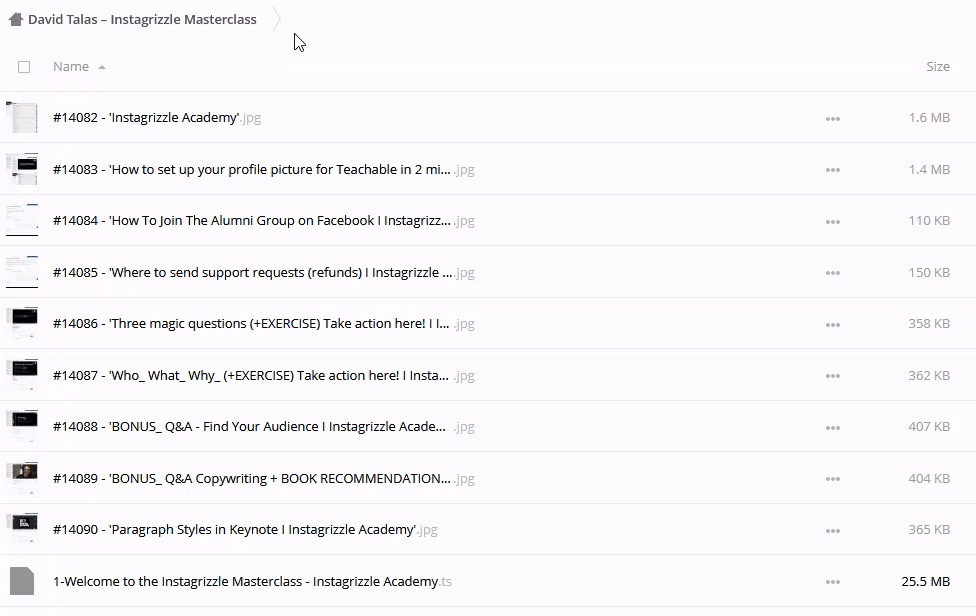Click thumbnail of #14090 Paragraph Styles image
Image resolution: width=976 pixels, height=616 pixels.
(22, 529)
